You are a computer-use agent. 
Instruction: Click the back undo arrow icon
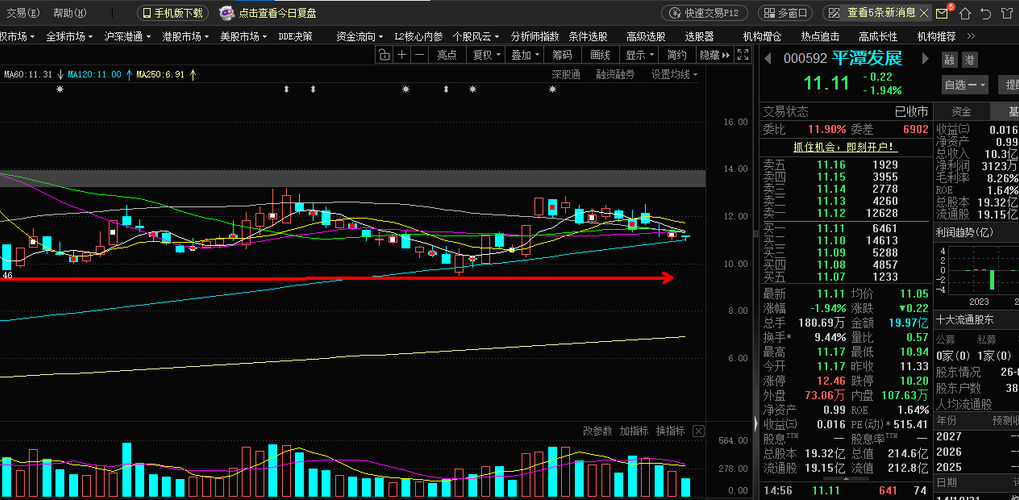987,13
